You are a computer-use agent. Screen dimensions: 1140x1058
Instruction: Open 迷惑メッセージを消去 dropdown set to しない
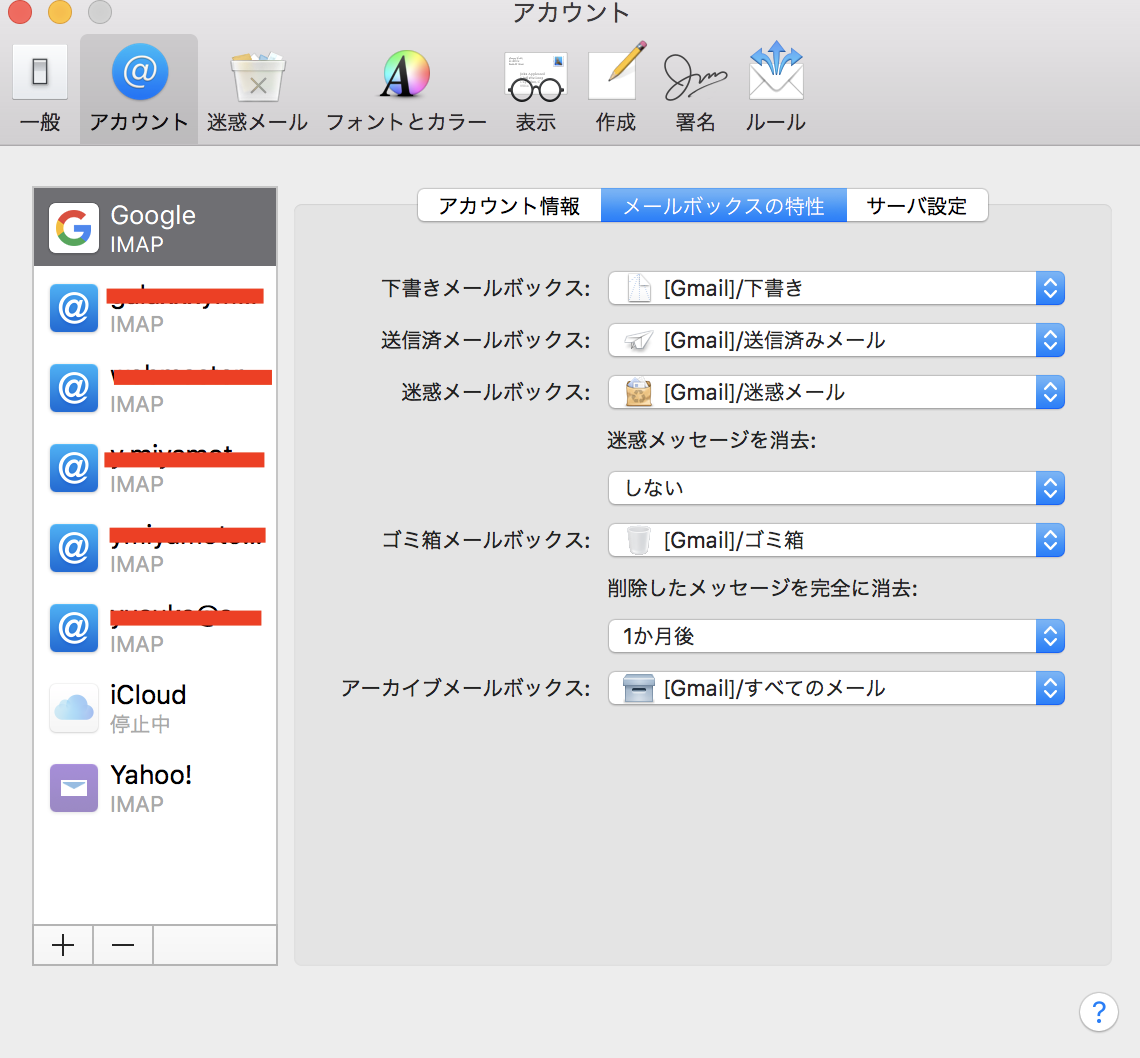pos(836,489)
